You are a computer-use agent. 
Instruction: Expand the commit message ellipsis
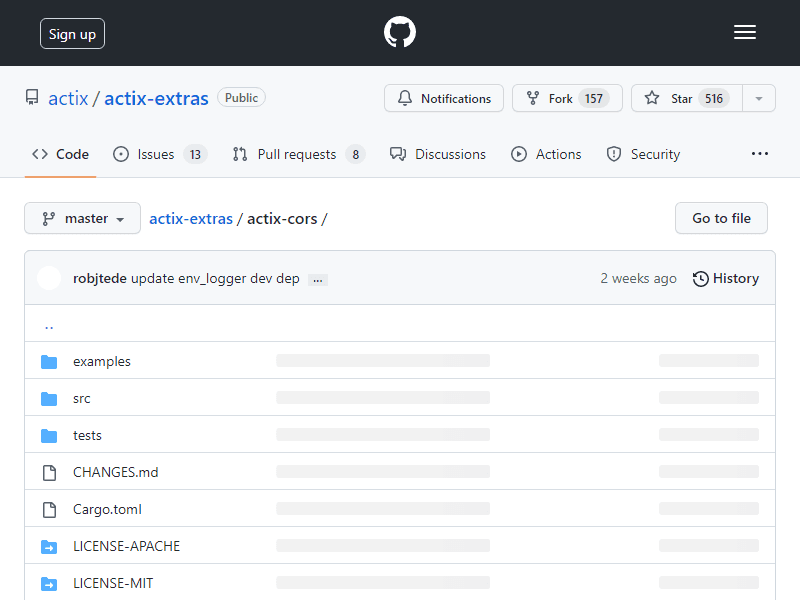[x=318, y=280]
